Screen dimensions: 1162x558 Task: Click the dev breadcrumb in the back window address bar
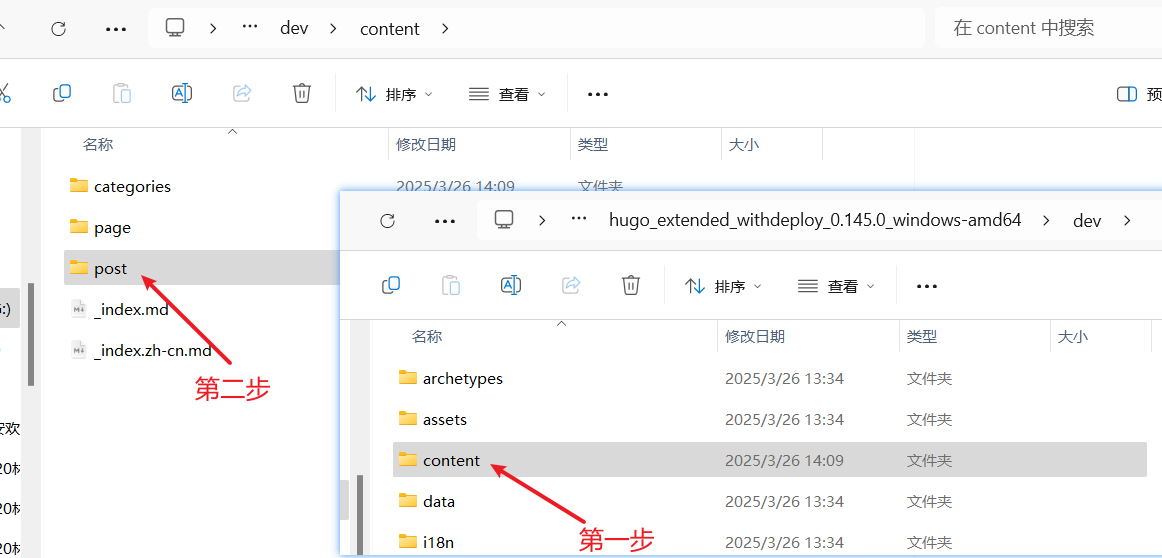coord(294,28)
